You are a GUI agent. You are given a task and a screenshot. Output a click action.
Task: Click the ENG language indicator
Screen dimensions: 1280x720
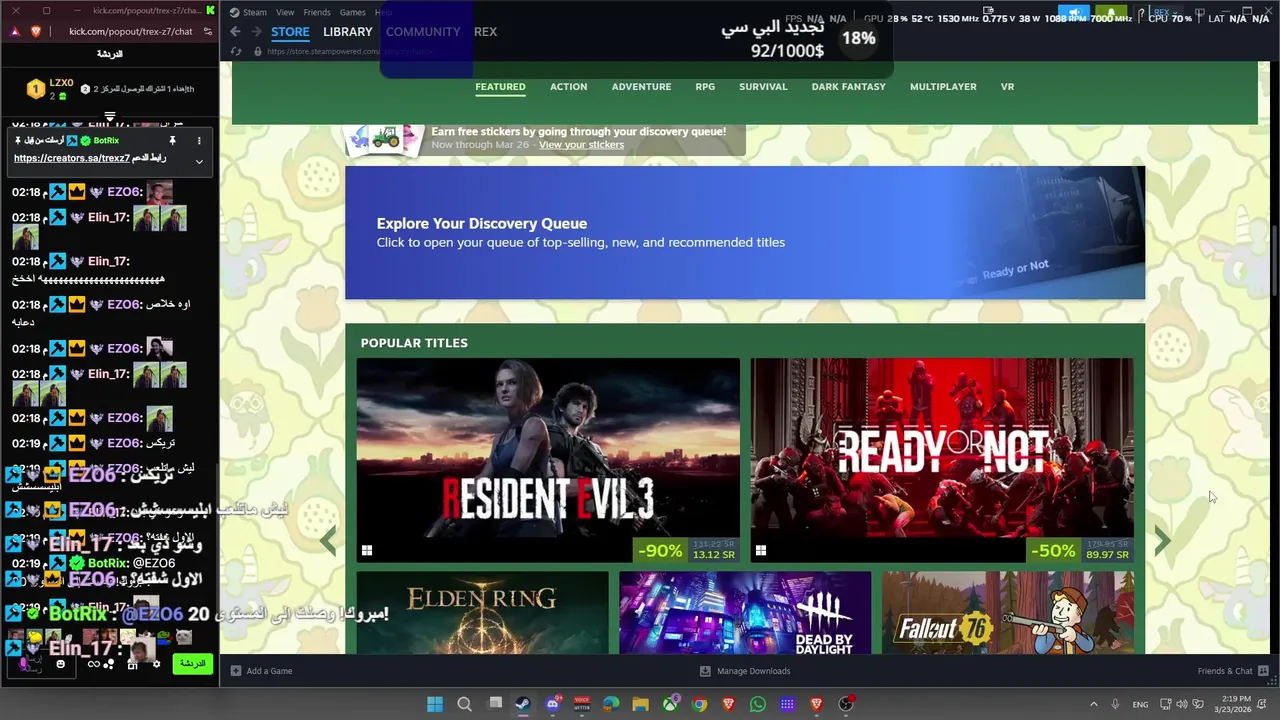[x=1140, y=704]
